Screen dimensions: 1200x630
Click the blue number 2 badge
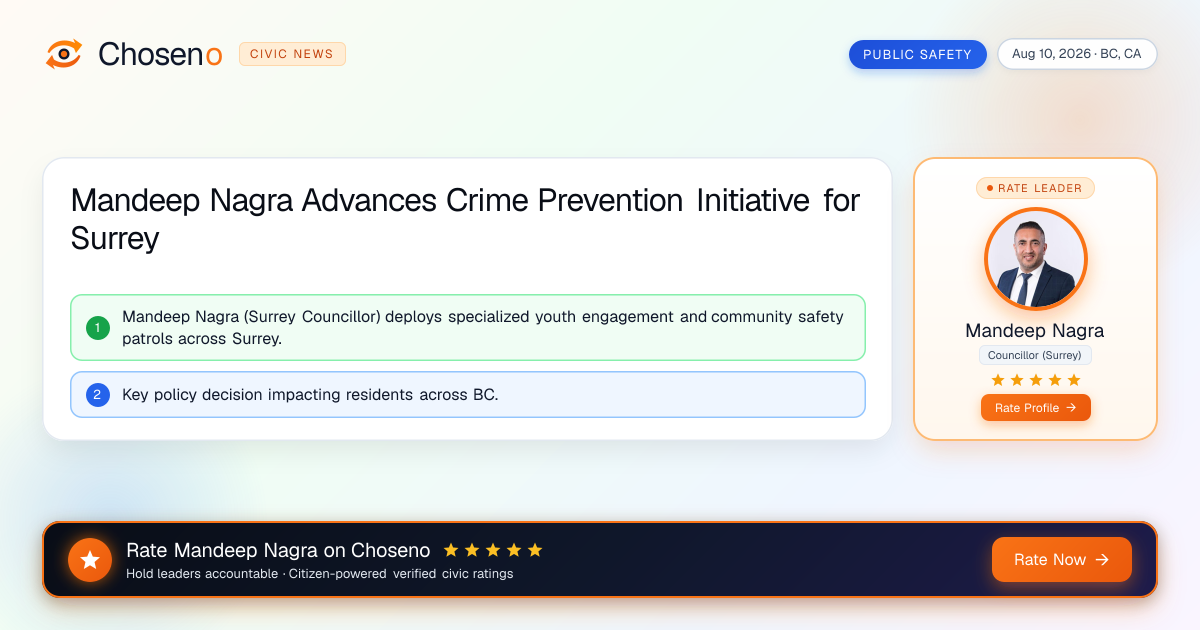point(97,394)
